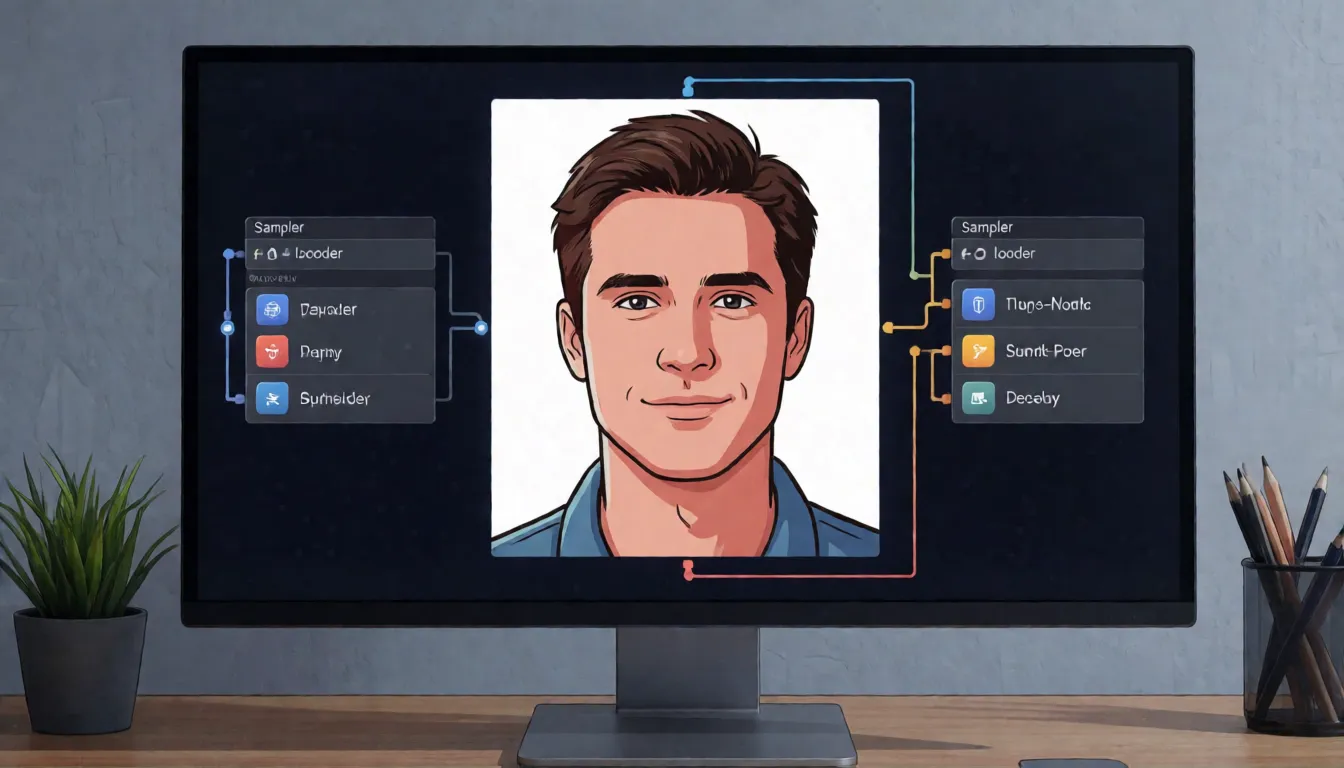Click the 'Decaby' label

click(1032, 398)
